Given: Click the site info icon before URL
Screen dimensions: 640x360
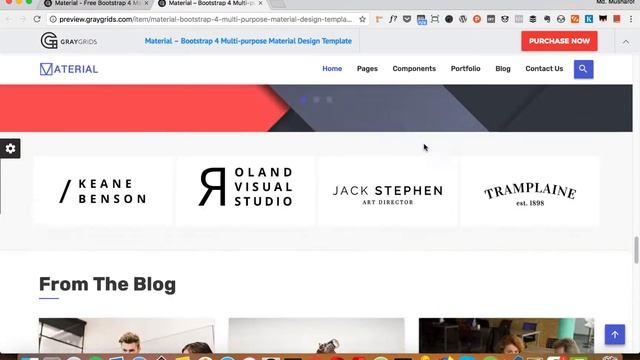Looking at the screenshot, I should [x=53, y=19].
